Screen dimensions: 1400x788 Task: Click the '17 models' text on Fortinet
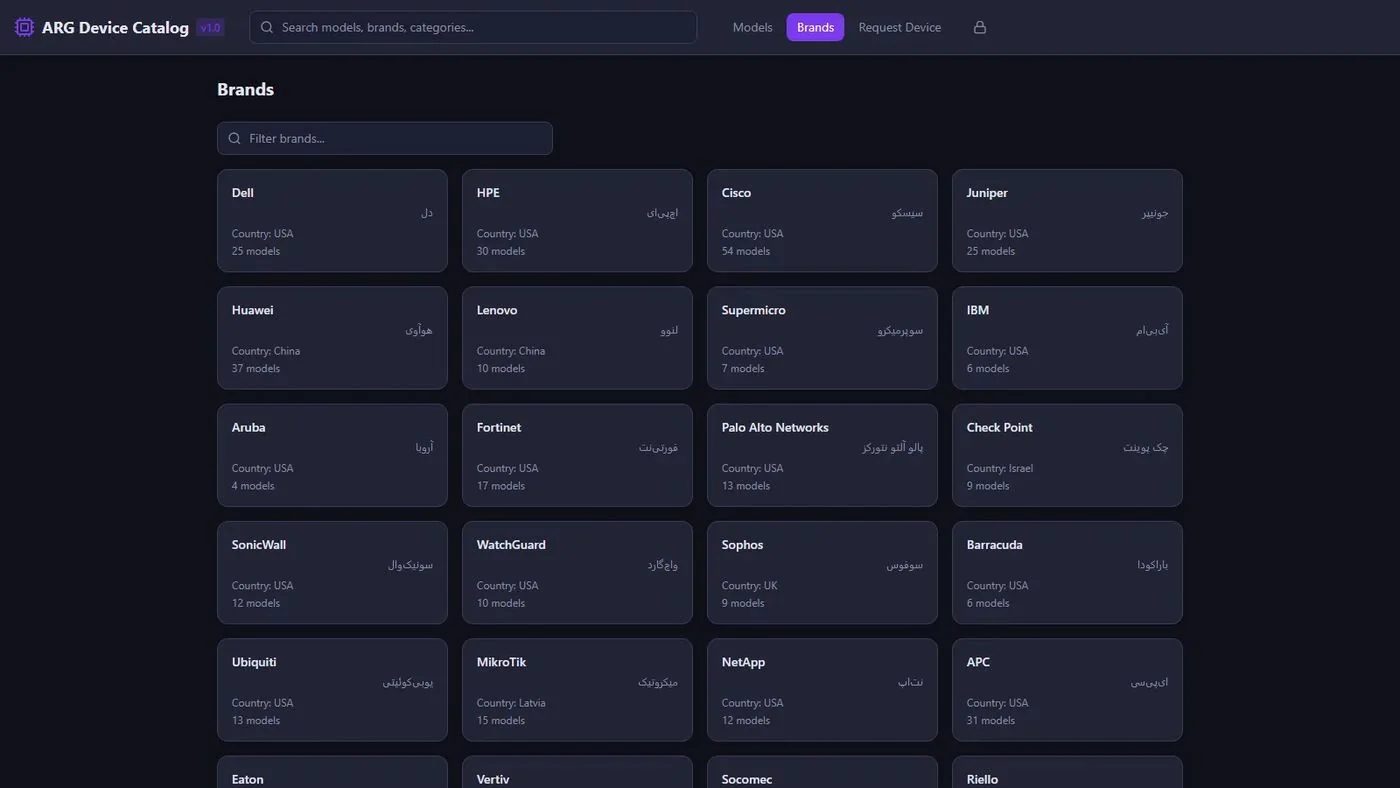point(501,486)
